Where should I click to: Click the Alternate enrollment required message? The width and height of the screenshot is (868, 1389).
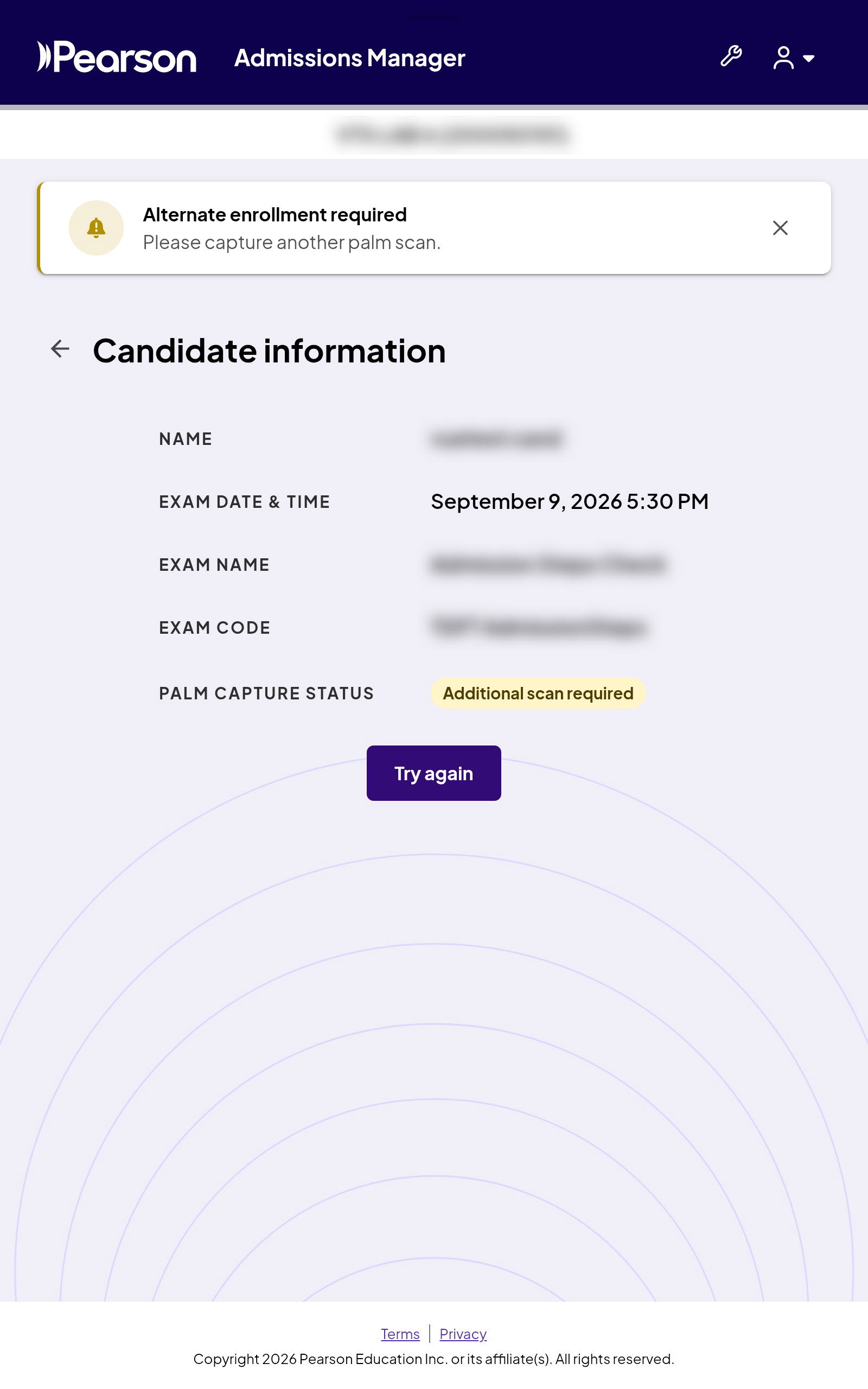275,215
